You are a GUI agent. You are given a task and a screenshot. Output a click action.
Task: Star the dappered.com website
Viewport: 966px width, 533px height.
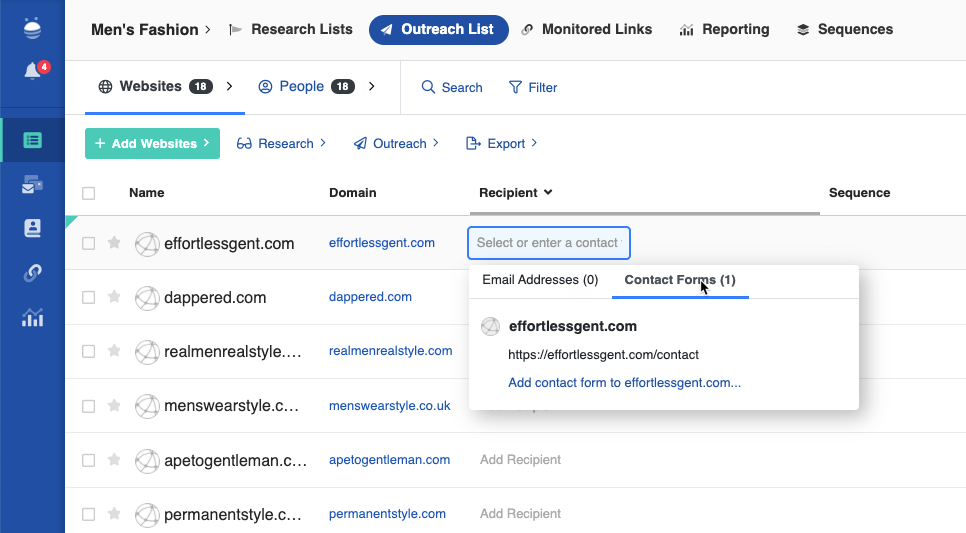(114, 297)
